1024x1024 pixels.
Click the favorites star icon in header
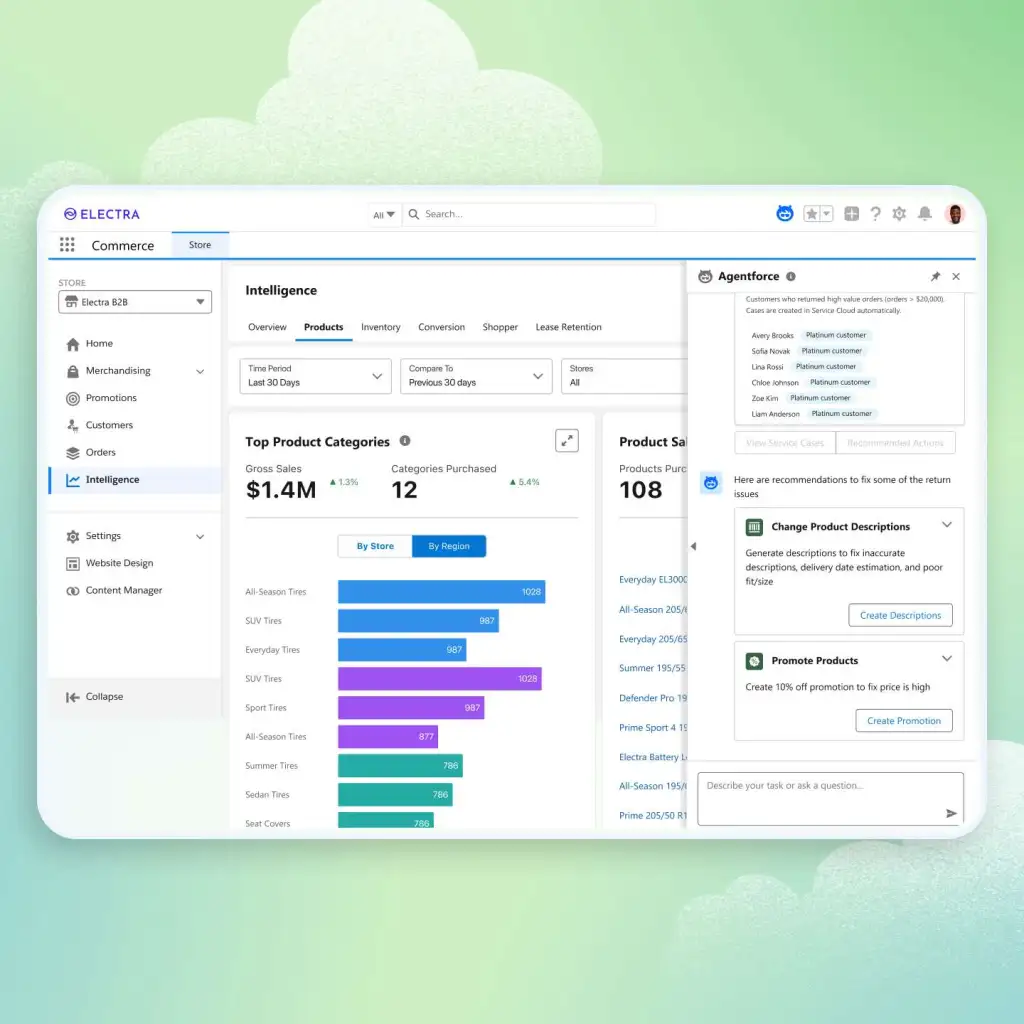pos(813,213)
